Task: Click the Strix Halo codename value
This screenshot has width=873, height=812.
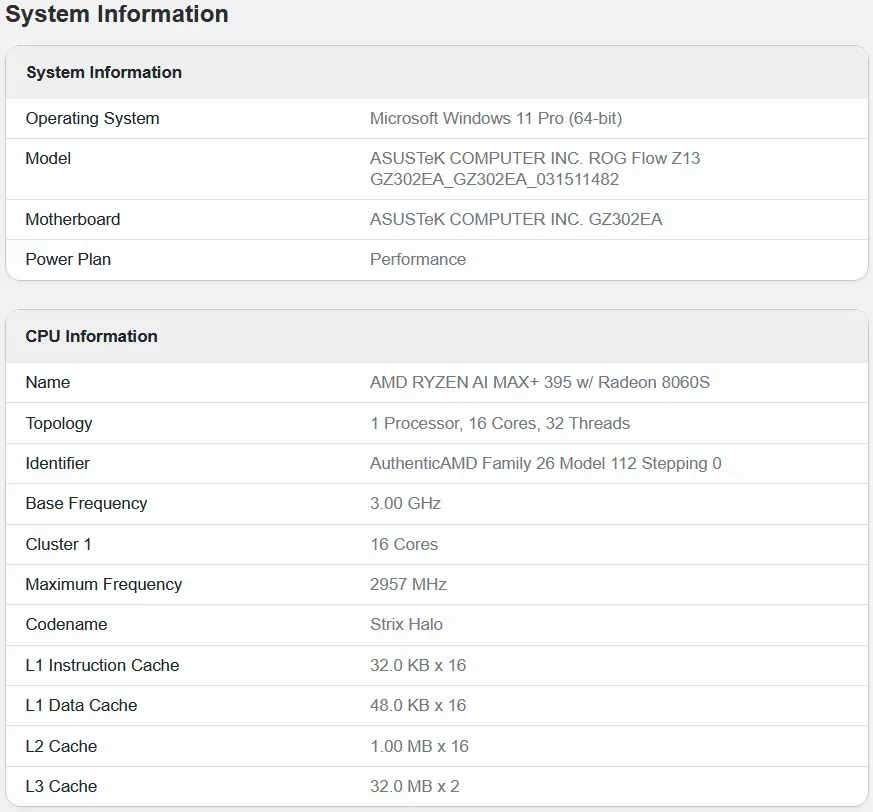Action: tap(406, 624)
